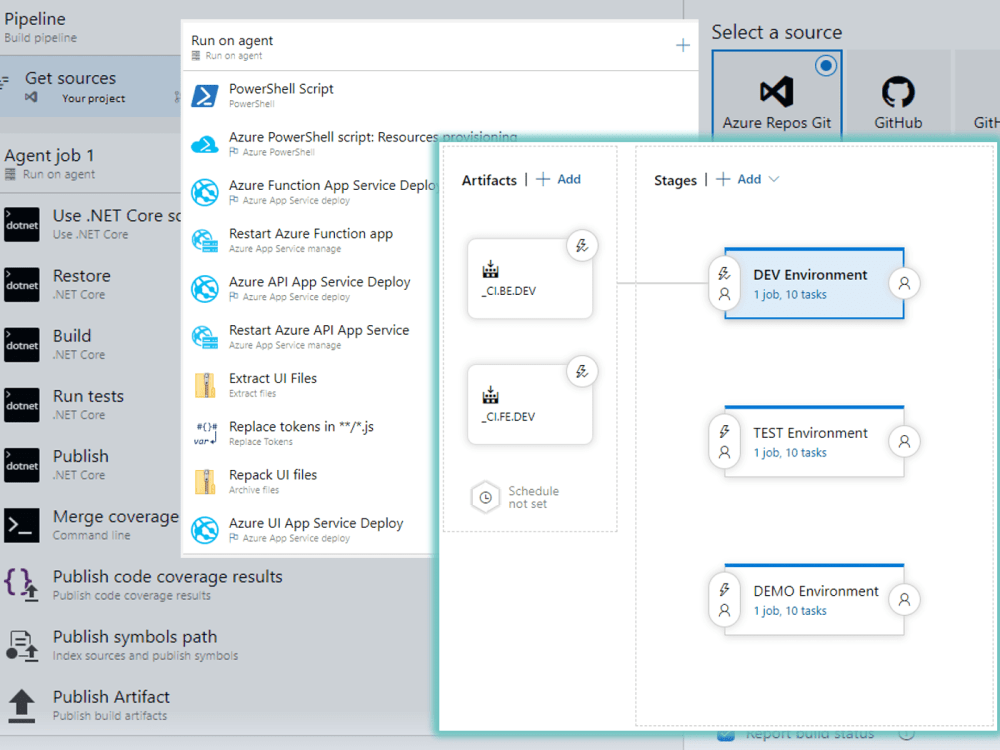This screenshot has width=1000, height=750.
Task: Check the Report build status checkbox
Action: coord(725,733)
